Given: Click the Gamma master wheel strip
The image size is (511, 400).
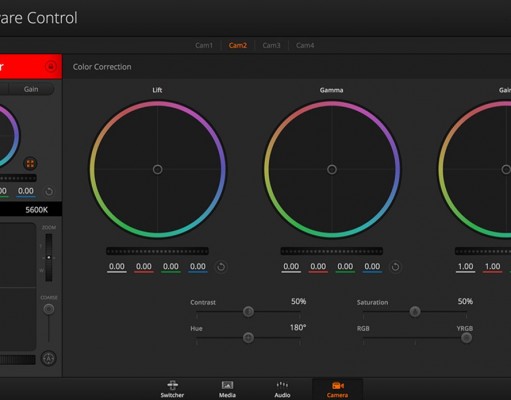Looking at the screenshot, I should coord(332,251).
